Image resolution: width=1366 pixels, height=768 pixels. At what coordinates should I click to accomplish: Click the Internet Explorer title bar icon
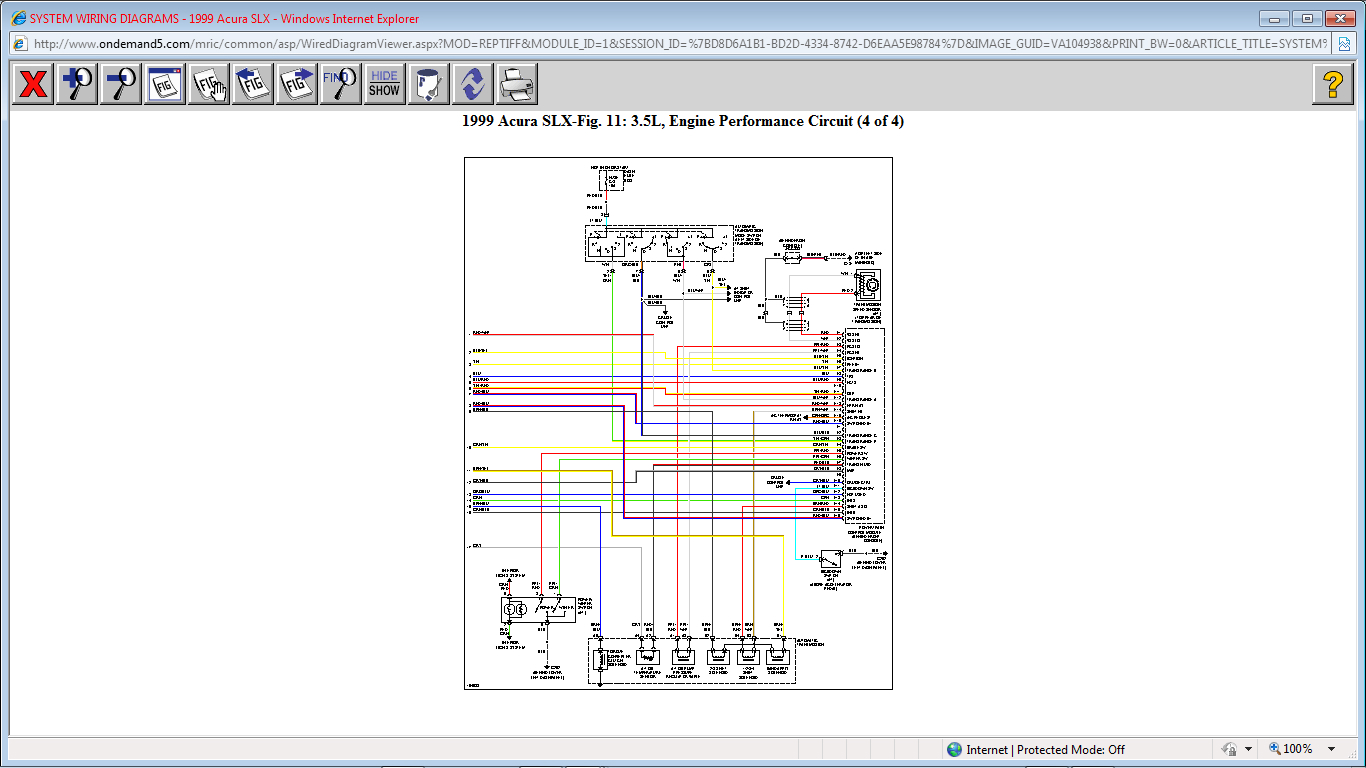tap(17, 18)
